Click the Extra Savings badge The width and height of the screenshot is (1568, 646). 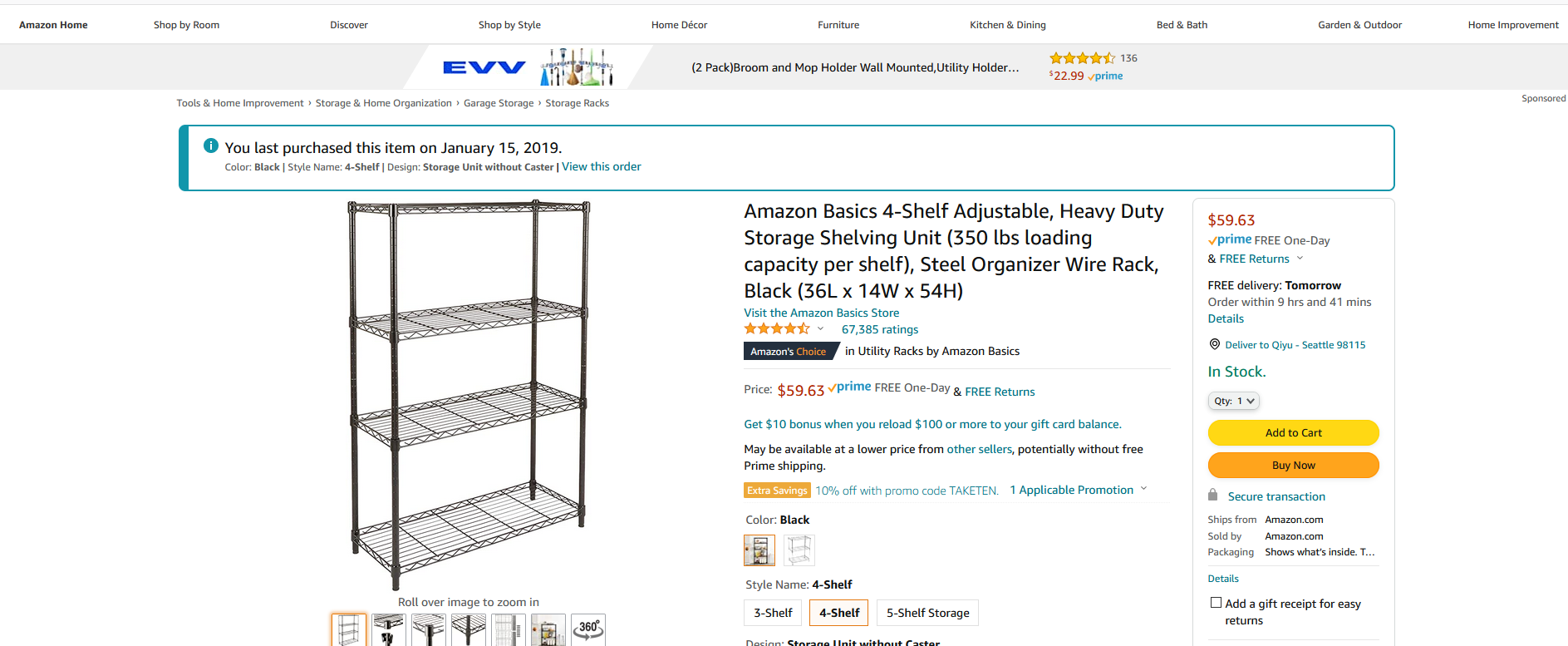point(777,491)
